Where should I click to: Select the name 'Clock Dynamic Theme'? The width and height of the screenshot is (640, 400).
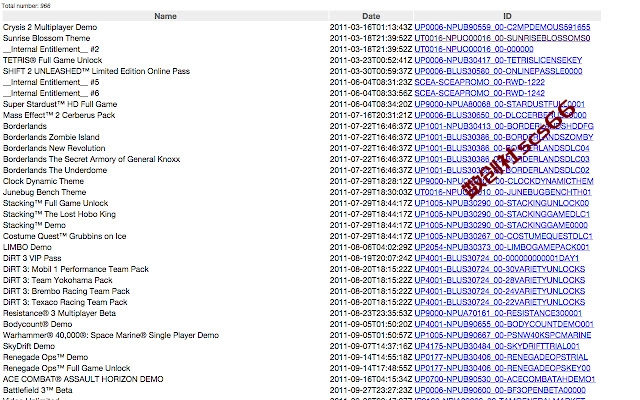[x=43, y=181]
